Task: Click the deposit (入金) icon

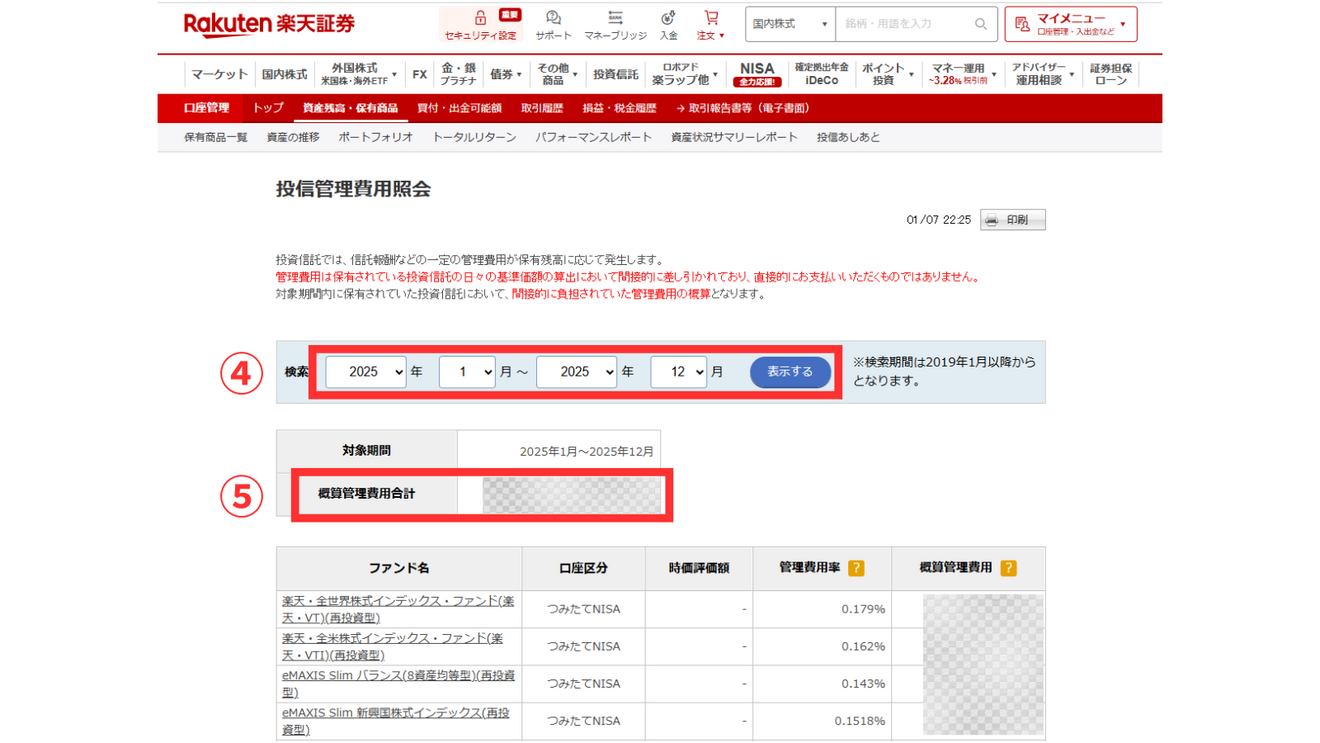Action: click(668, 18)
